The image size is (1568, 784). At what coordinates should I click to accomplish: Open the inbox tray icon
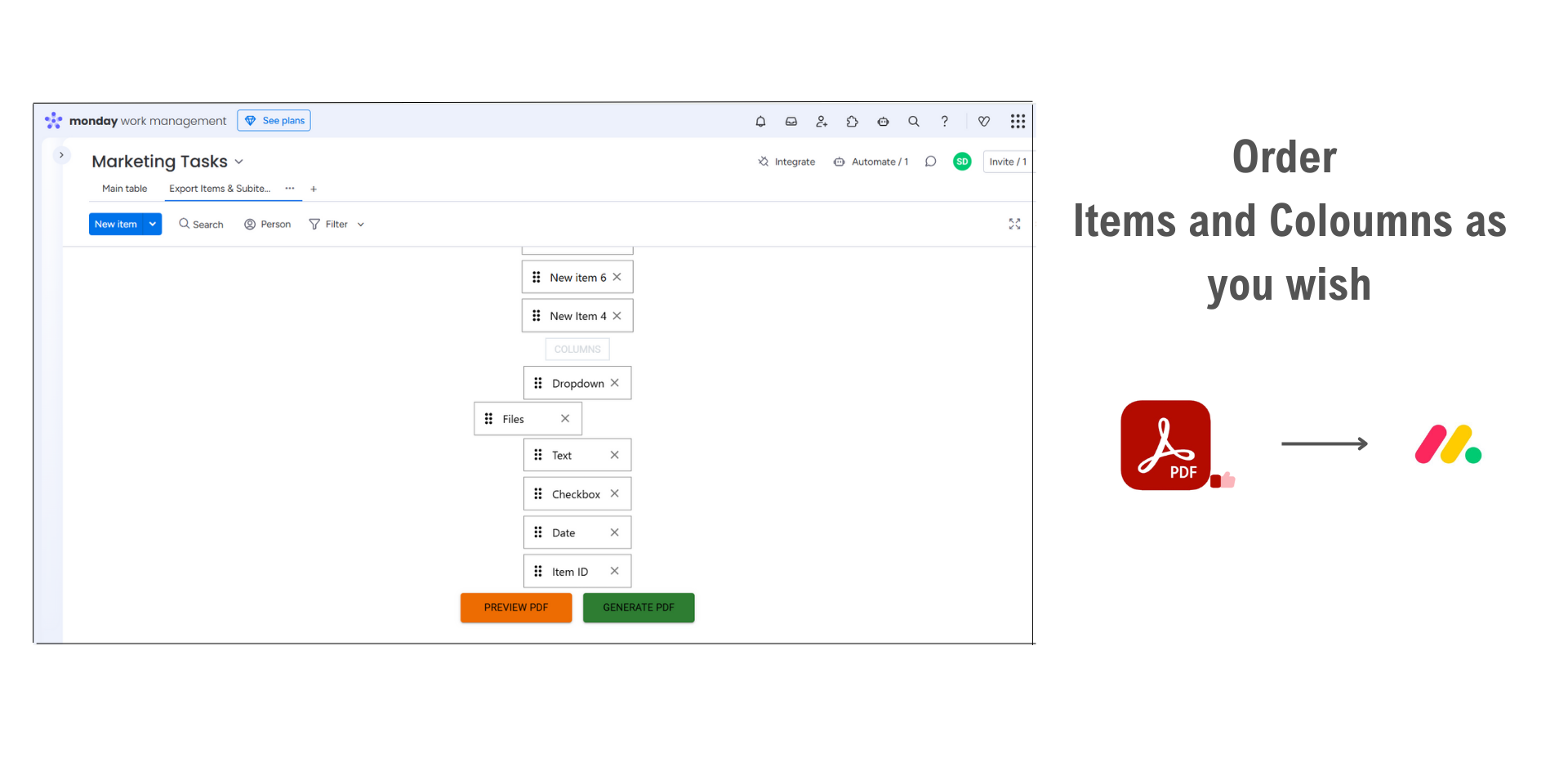(x=791, y=122)
